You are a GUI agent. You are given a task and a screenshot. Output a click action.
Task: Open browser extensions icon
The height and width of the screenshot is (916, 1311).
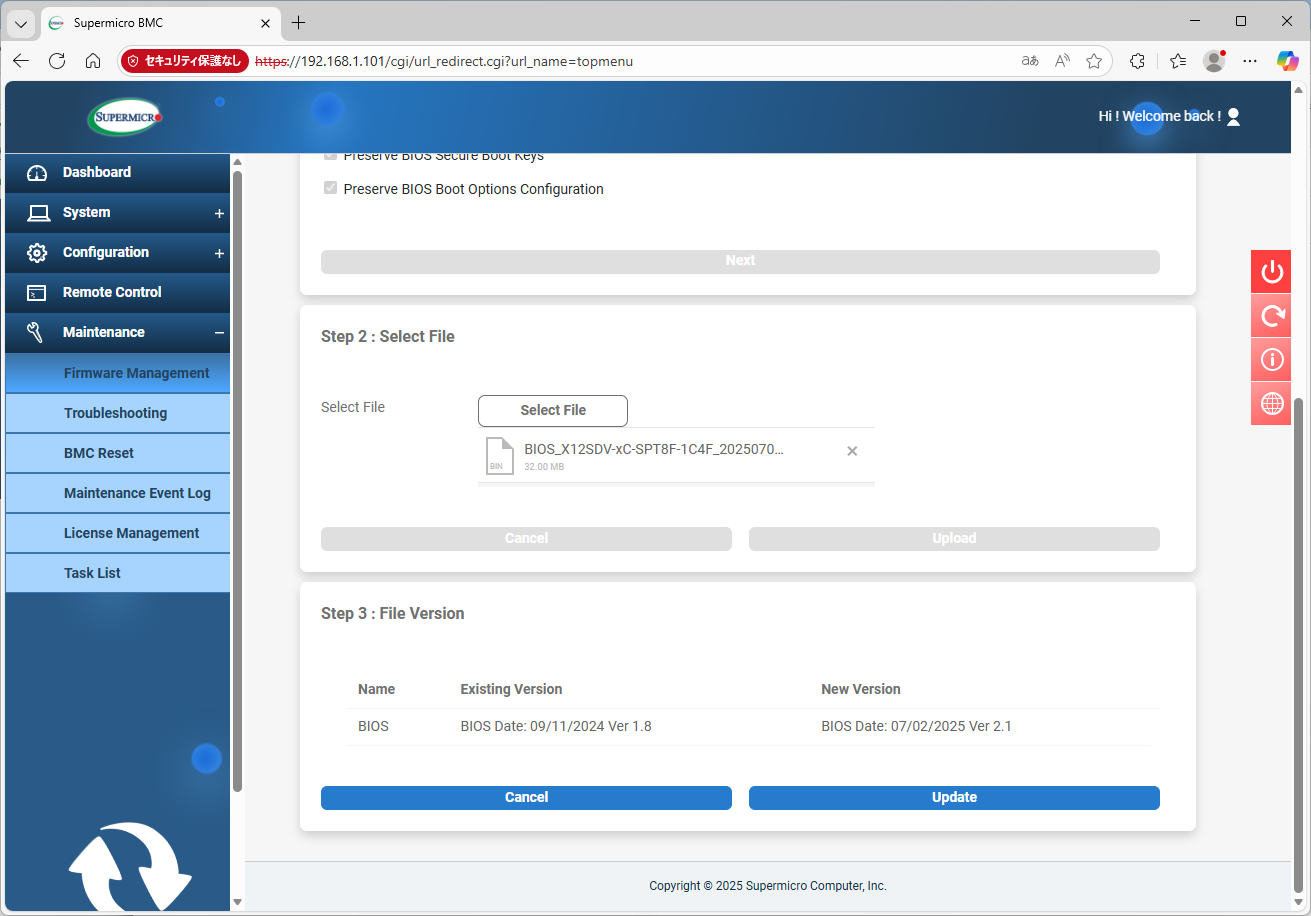coord(1137,61)
